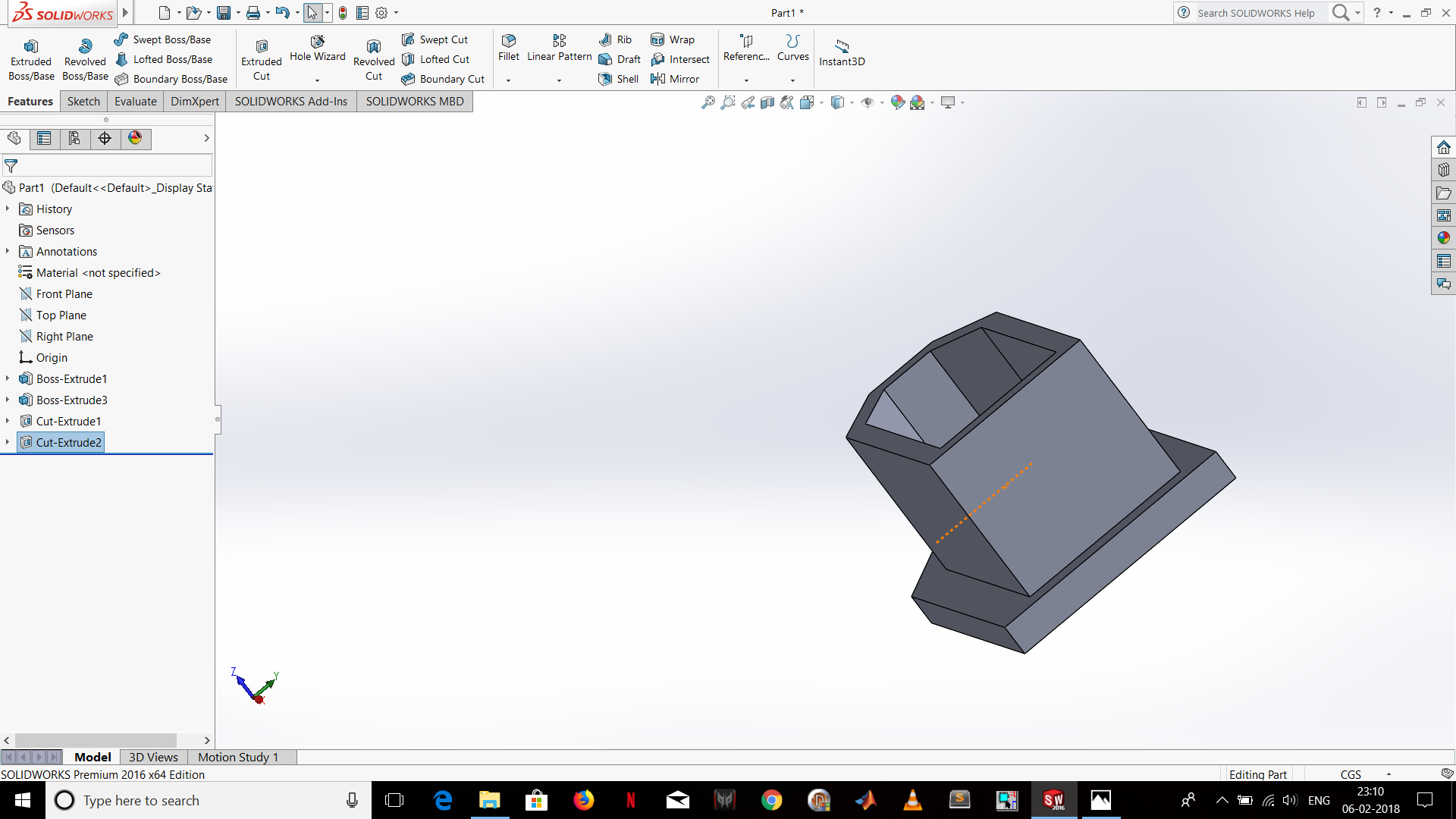Choose Swept Boss/Base feature

point(162,39)
